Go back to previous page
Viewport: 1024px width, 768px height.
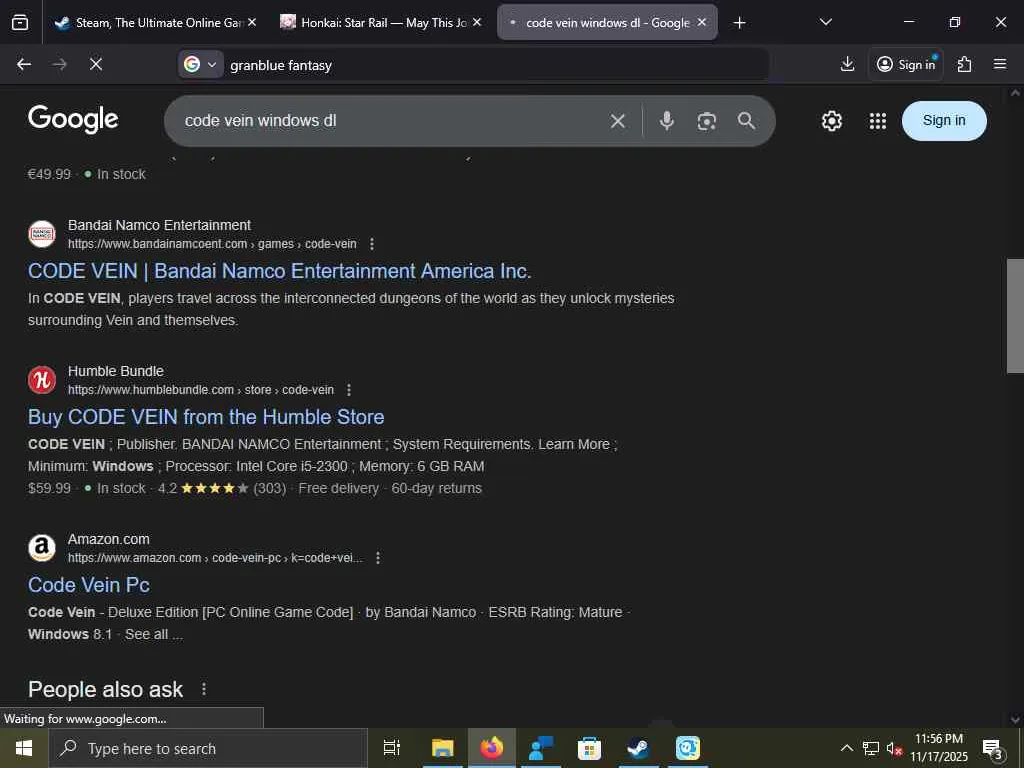coord(24,64)
